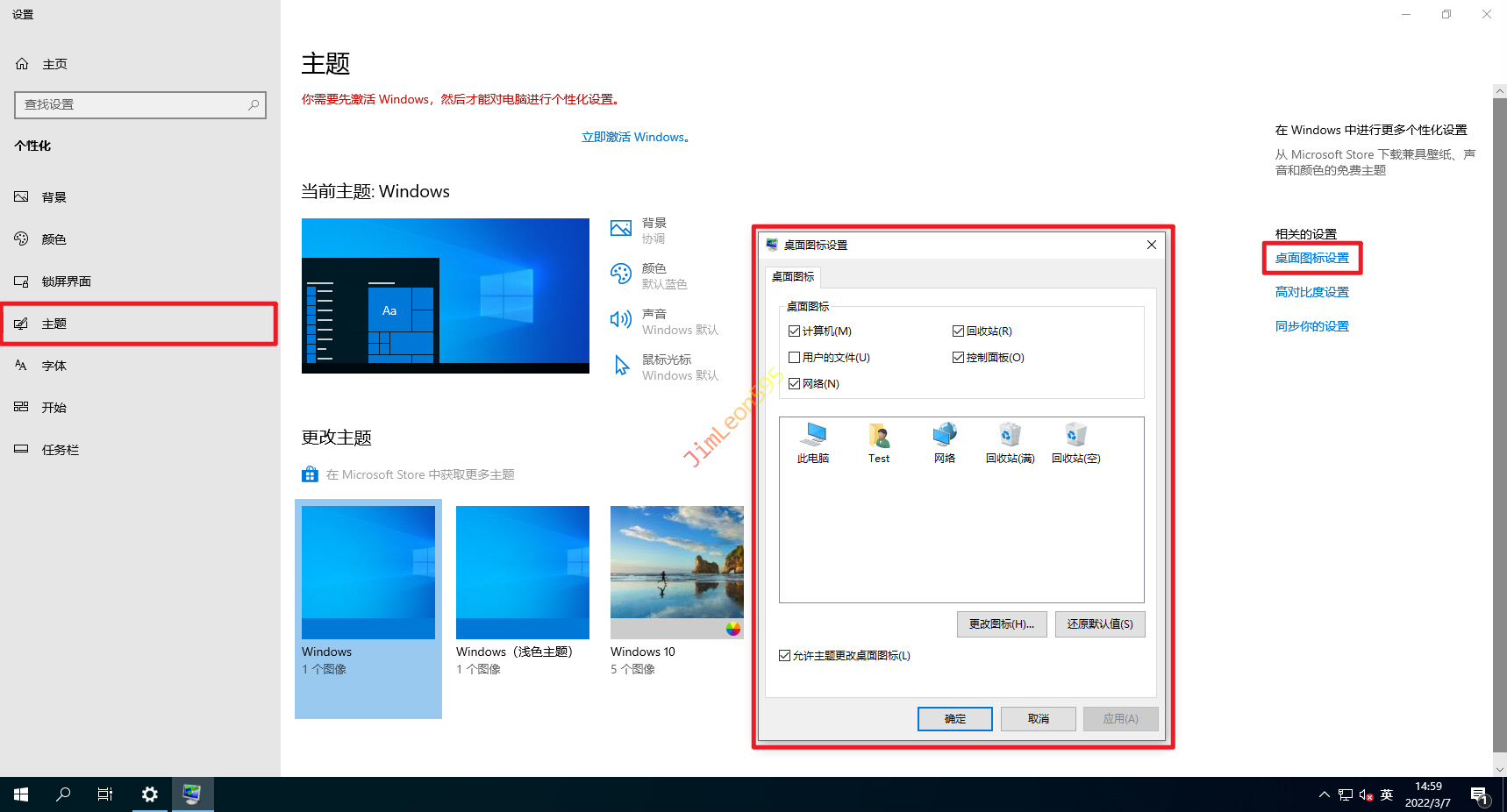Image resolution: width=1507 pixels, height=812 pixels.
Task: Enable the 用户的文件(U) checkbox
Action: tap(795, 358)
